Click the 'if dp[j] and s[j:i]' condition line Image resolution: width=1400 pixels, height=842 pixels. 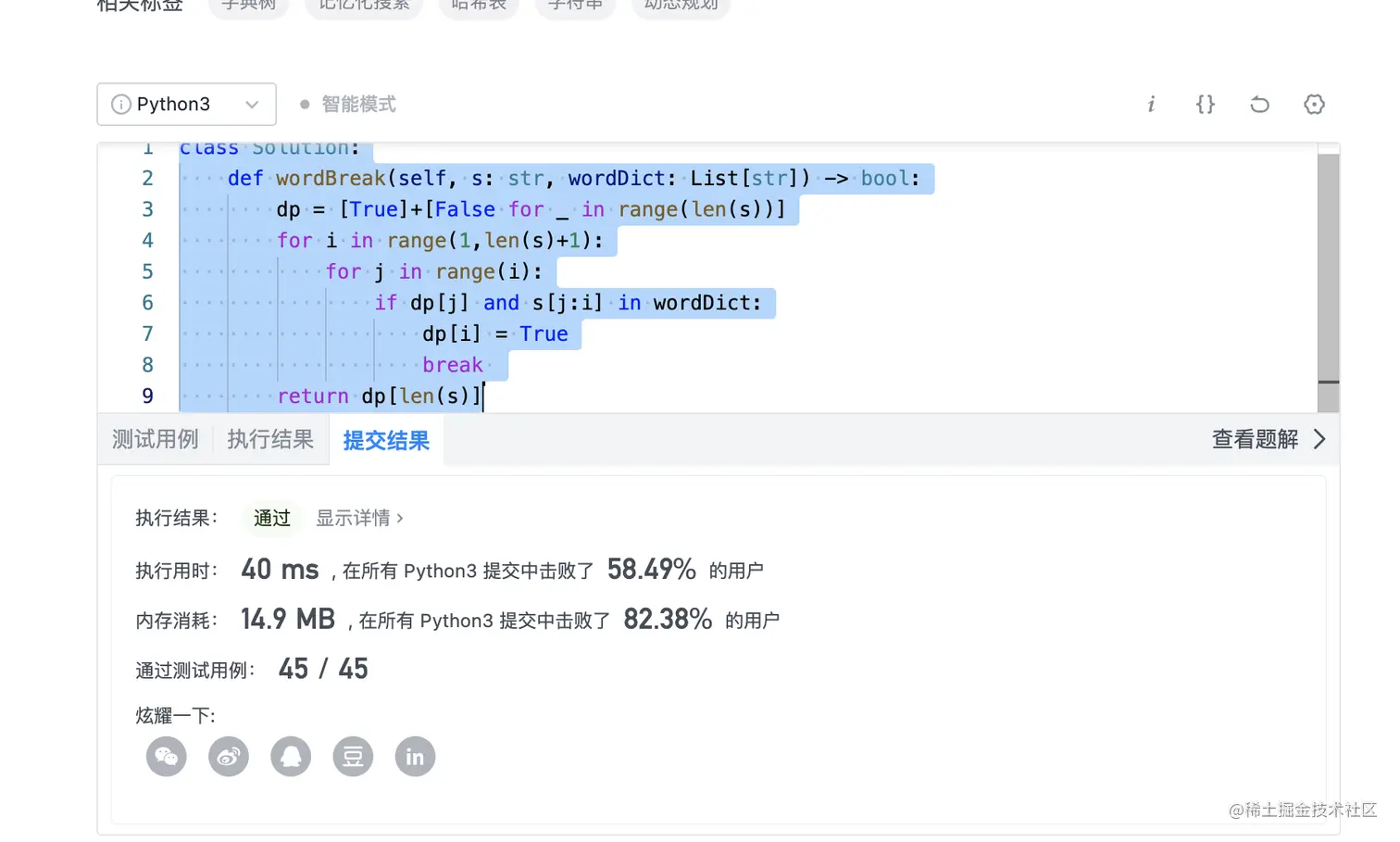click(568, 303)
